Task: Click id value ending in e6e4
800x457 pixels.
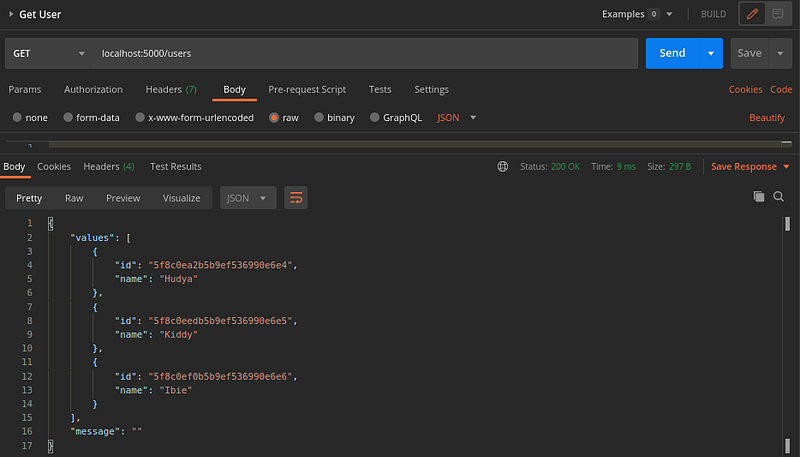Action: pyautogui.click(x=220, y=265)
